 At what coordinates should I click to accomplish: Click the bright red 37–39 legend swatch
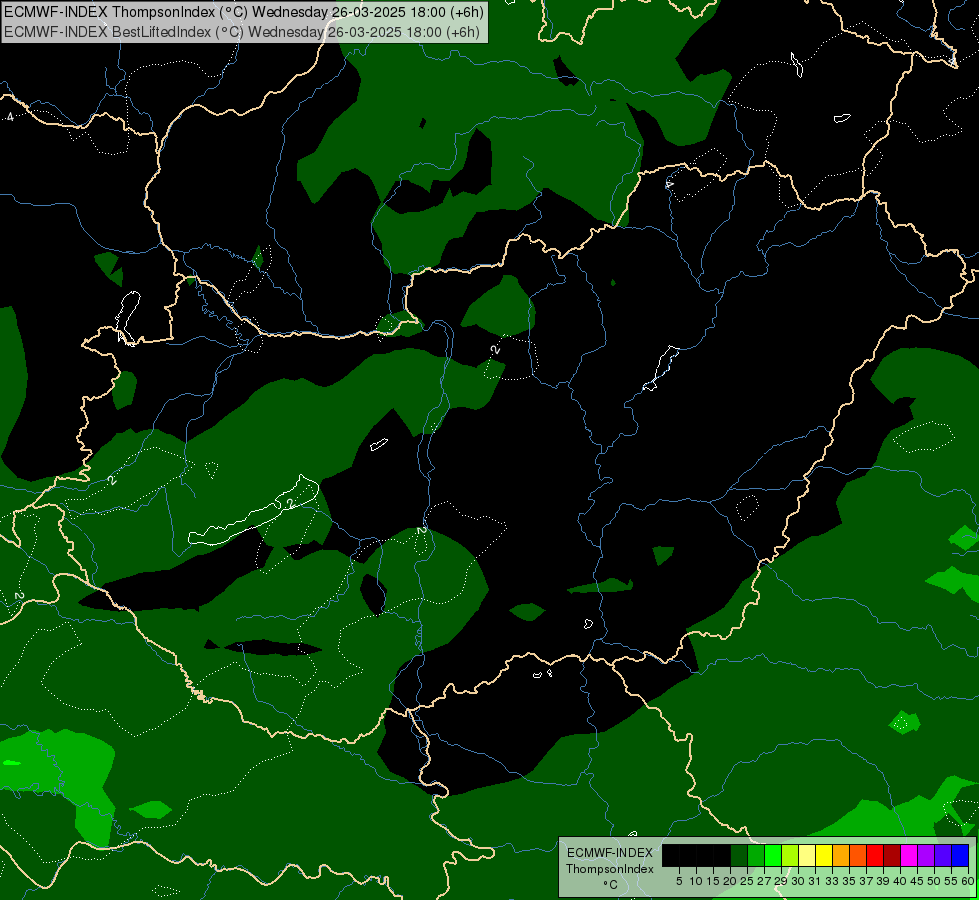click(x=875, y=855)
